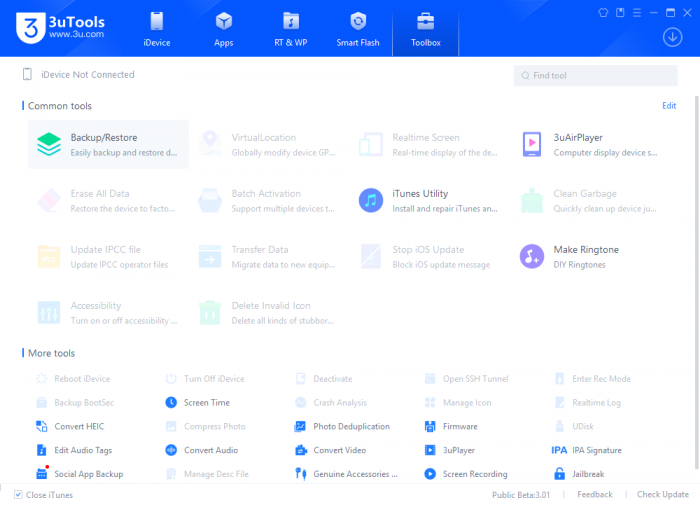Open the RT & WP tab
700x505 pixels.
291,29
